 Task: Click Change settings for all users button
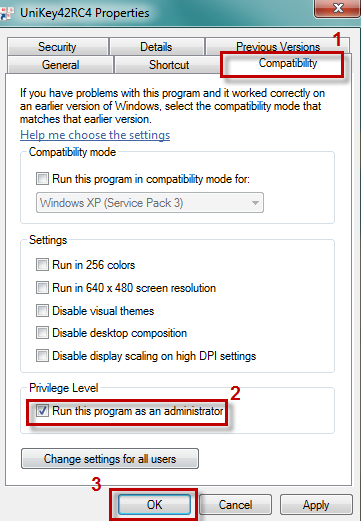110,459
